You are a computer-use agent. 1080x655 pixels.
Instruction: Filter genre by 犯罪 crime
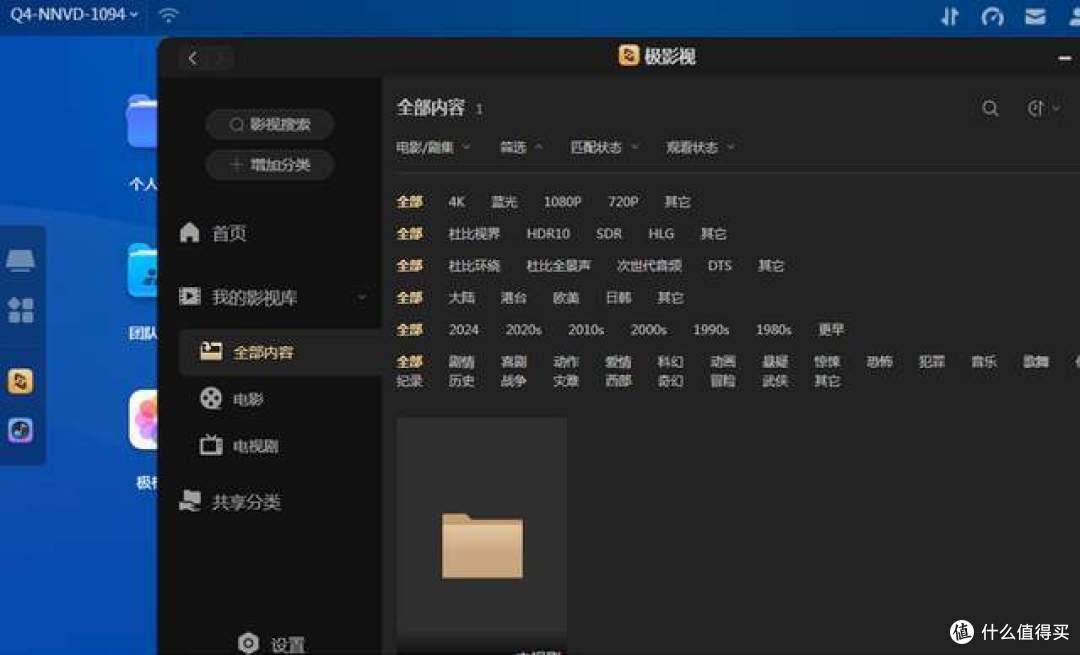point(932,362)
